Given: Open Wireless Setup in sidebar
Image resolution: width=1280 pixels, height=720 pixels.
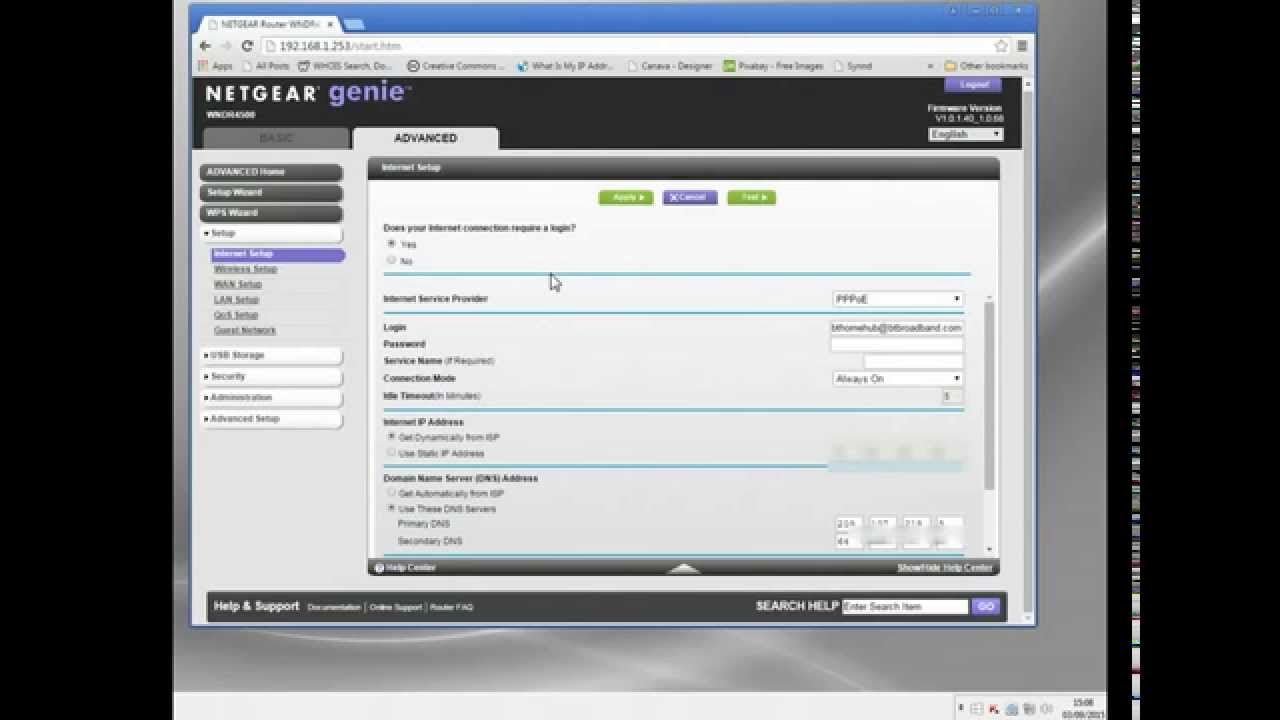Looking at the screenshot, I should [x=245, y=269].
